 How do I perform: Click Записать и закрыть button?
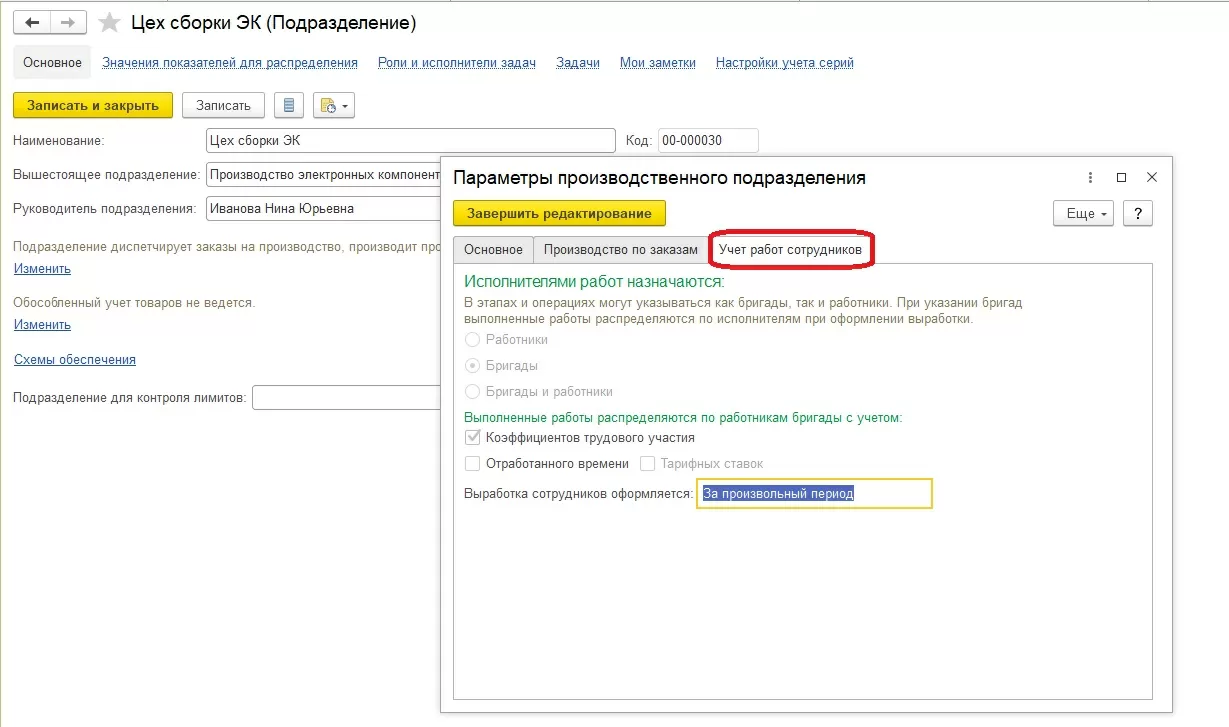[x=93, y=105]
